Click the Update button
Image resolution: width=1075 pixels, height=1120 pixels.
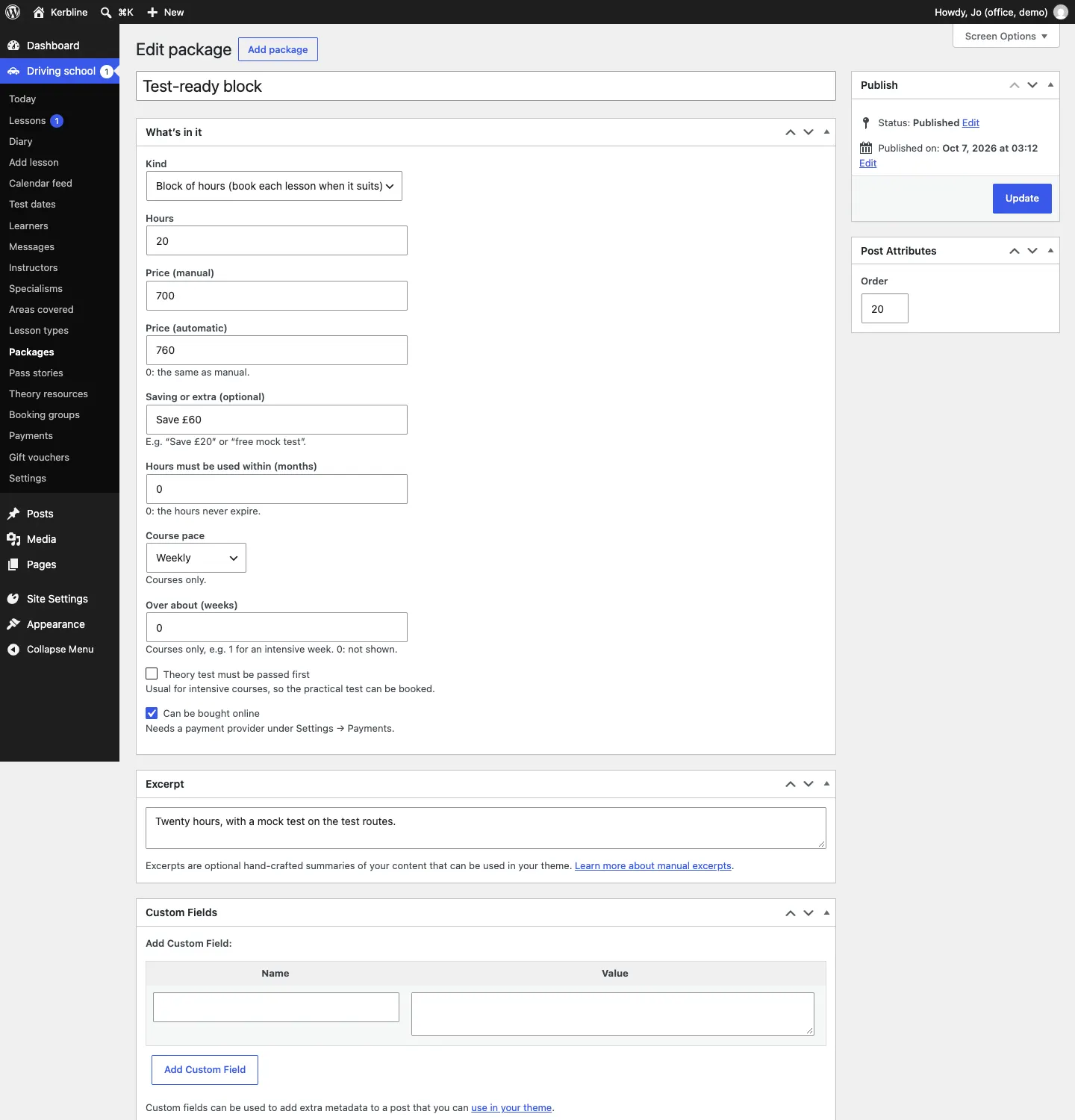[1022, 199]
